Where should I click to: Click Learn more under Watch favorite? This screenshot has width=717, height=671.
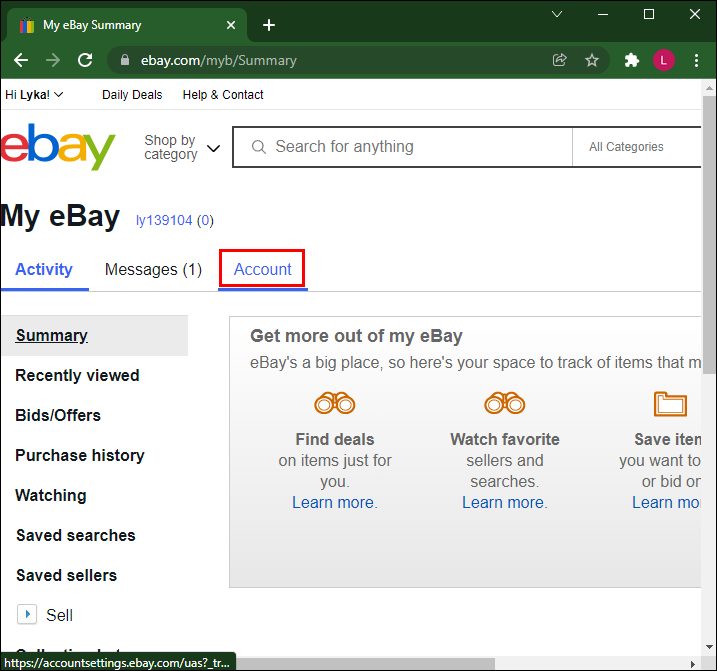(505, 502)
